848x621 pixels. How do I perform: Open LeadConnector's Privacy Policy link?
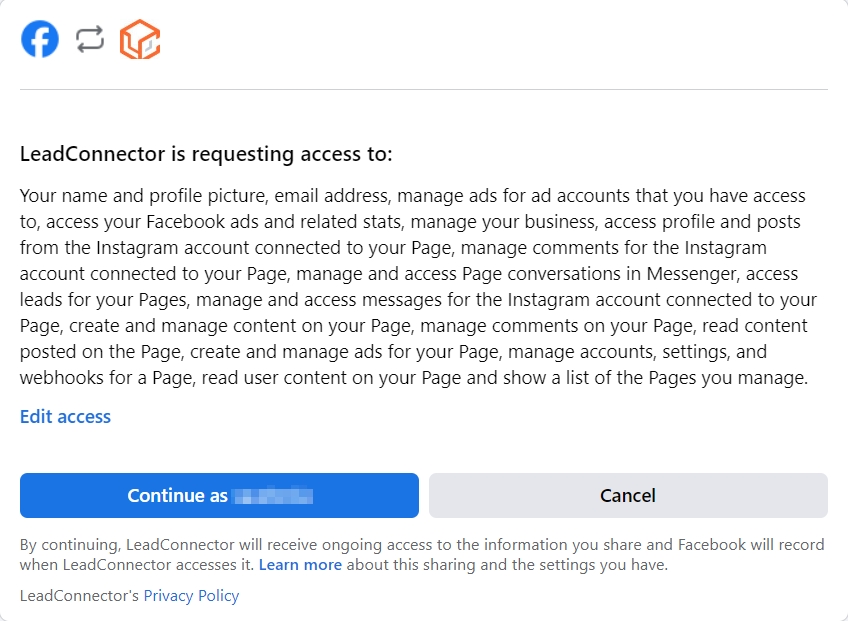[x=191, y=596]
